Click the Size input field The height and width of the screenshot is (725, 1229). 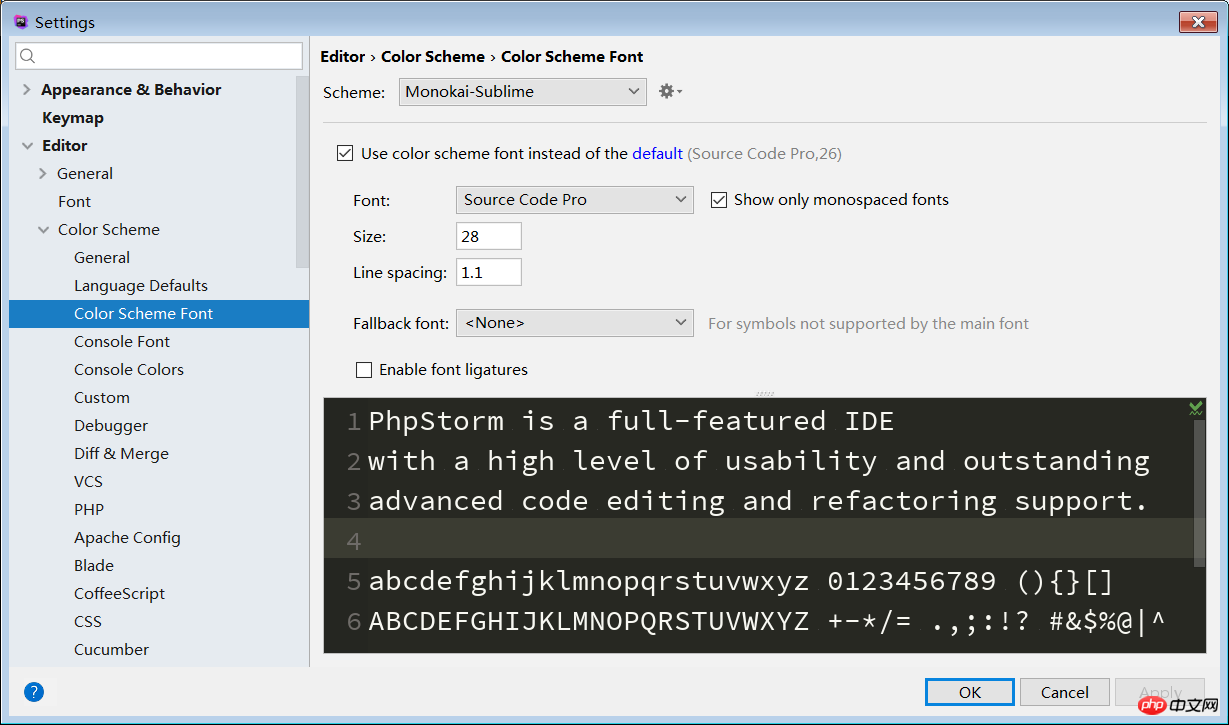pos(489,236)
